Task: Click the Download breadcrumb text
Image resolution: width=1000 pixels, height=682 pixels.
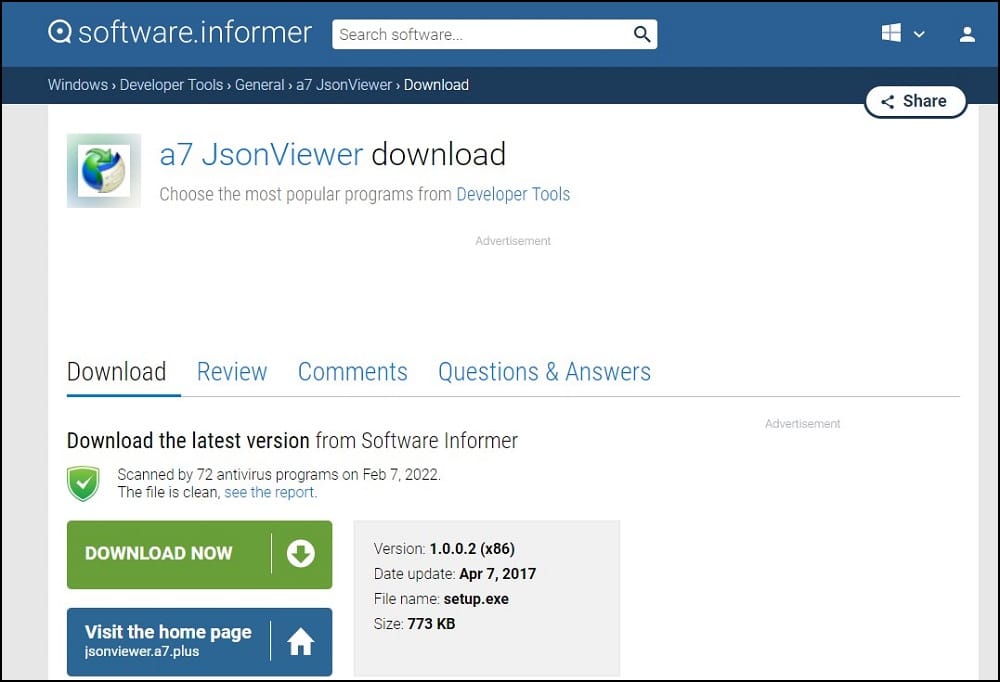Action: pos(436,85)
